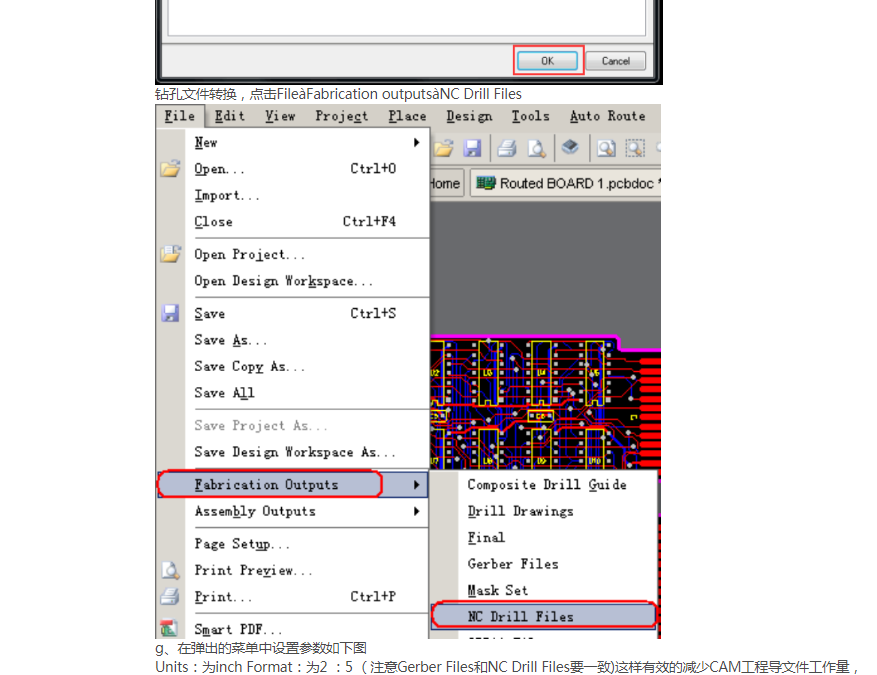Click the Print toolbar icon
Image resolution: width=877 pixels, height=675 pixels.
coord(507,148)
